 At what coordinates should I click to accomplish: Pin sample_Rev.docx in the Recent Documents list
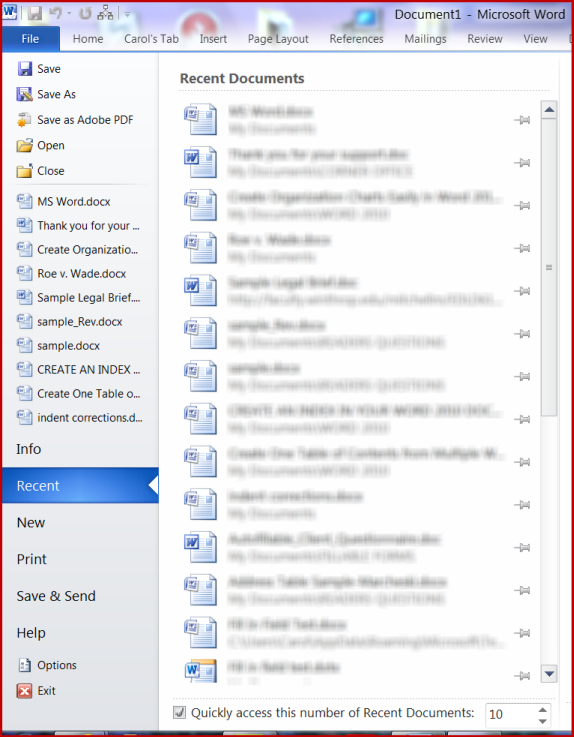click(x=522, y=334)
